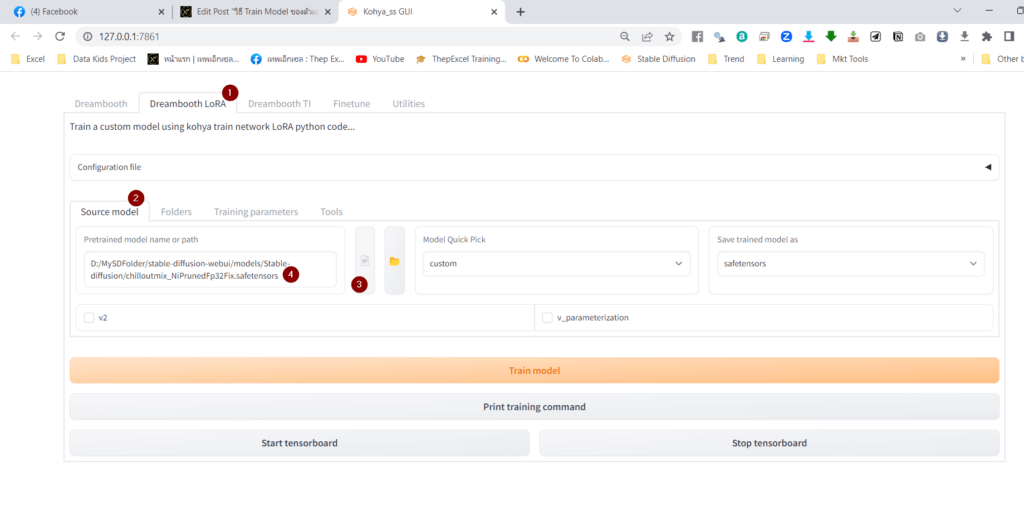Click the Notion extension icon
Viewport: 1024px width, 516px height.
pyautogui.click(x=898, y=36)
